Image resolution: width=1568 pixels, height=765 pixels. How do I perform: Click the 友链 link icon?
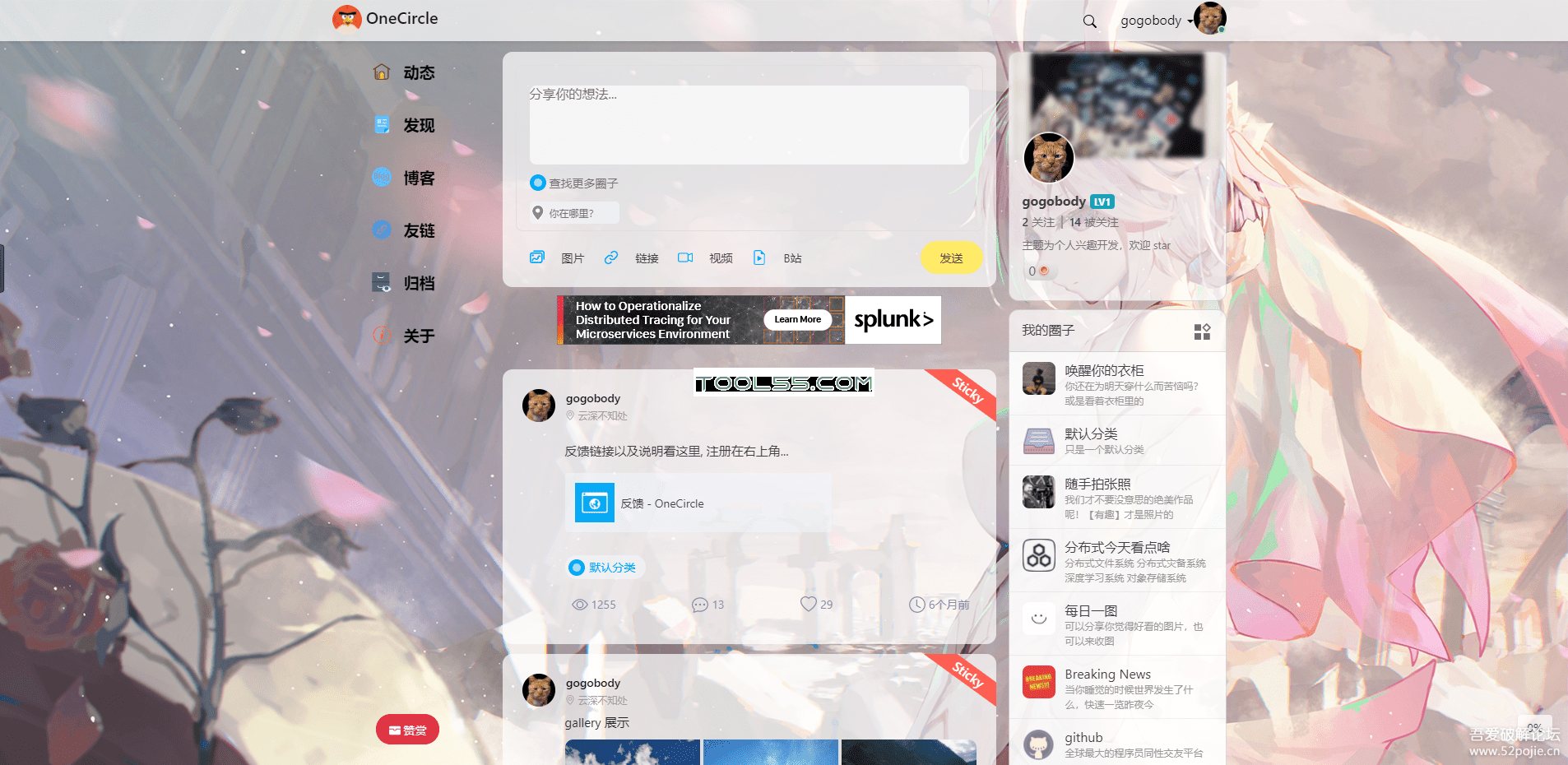click(381, 229)
